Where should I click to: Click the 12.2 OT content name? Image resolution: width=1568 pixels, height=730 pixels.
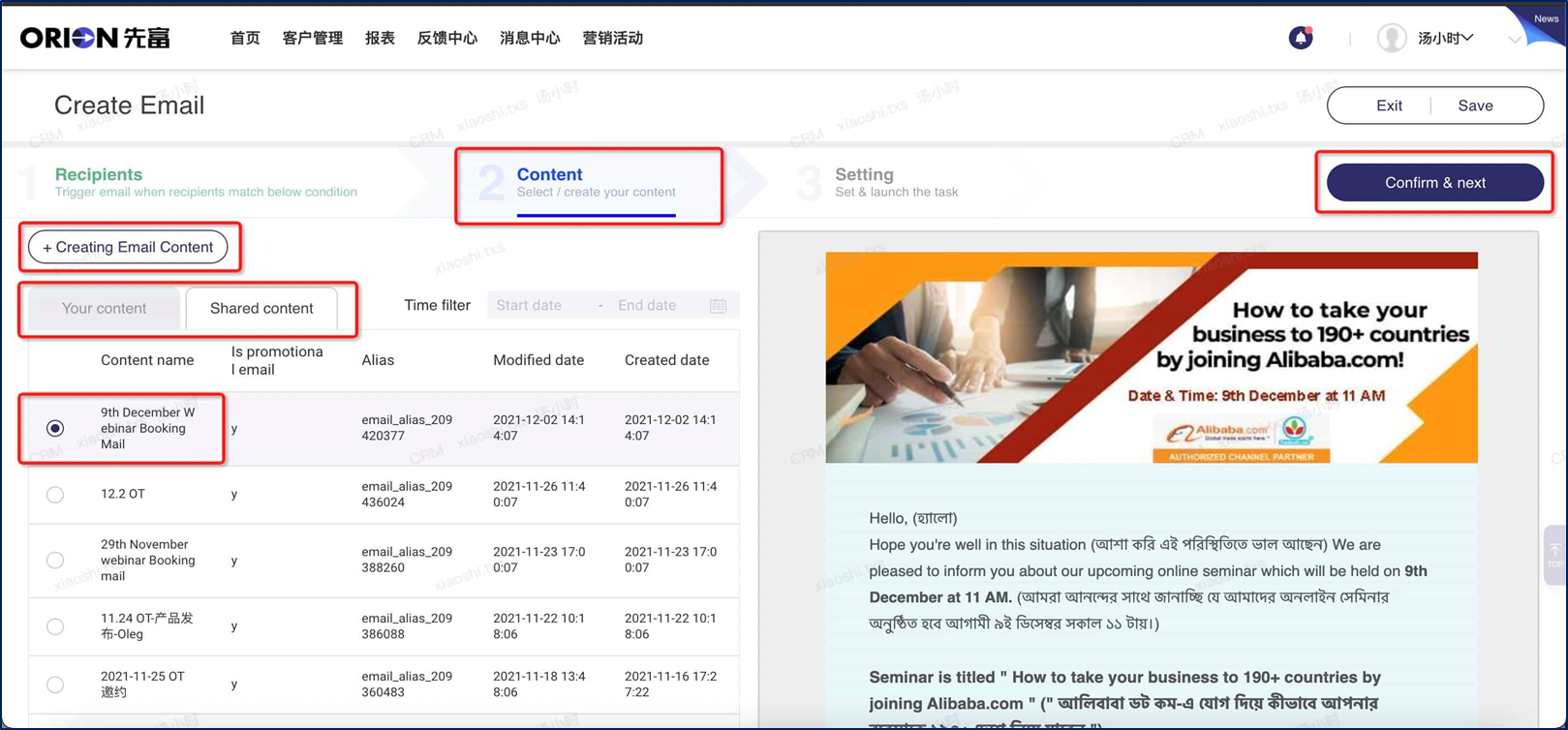tap(123, 494)
